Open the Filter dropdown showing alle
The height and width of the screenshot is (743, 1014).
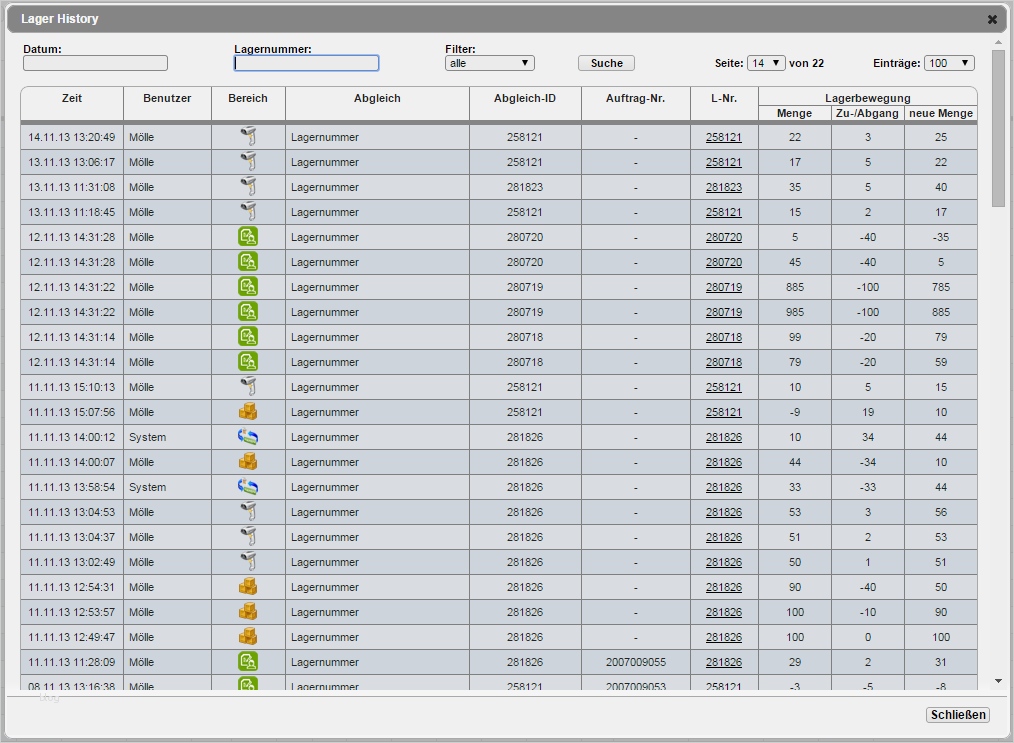coord(489,62)
